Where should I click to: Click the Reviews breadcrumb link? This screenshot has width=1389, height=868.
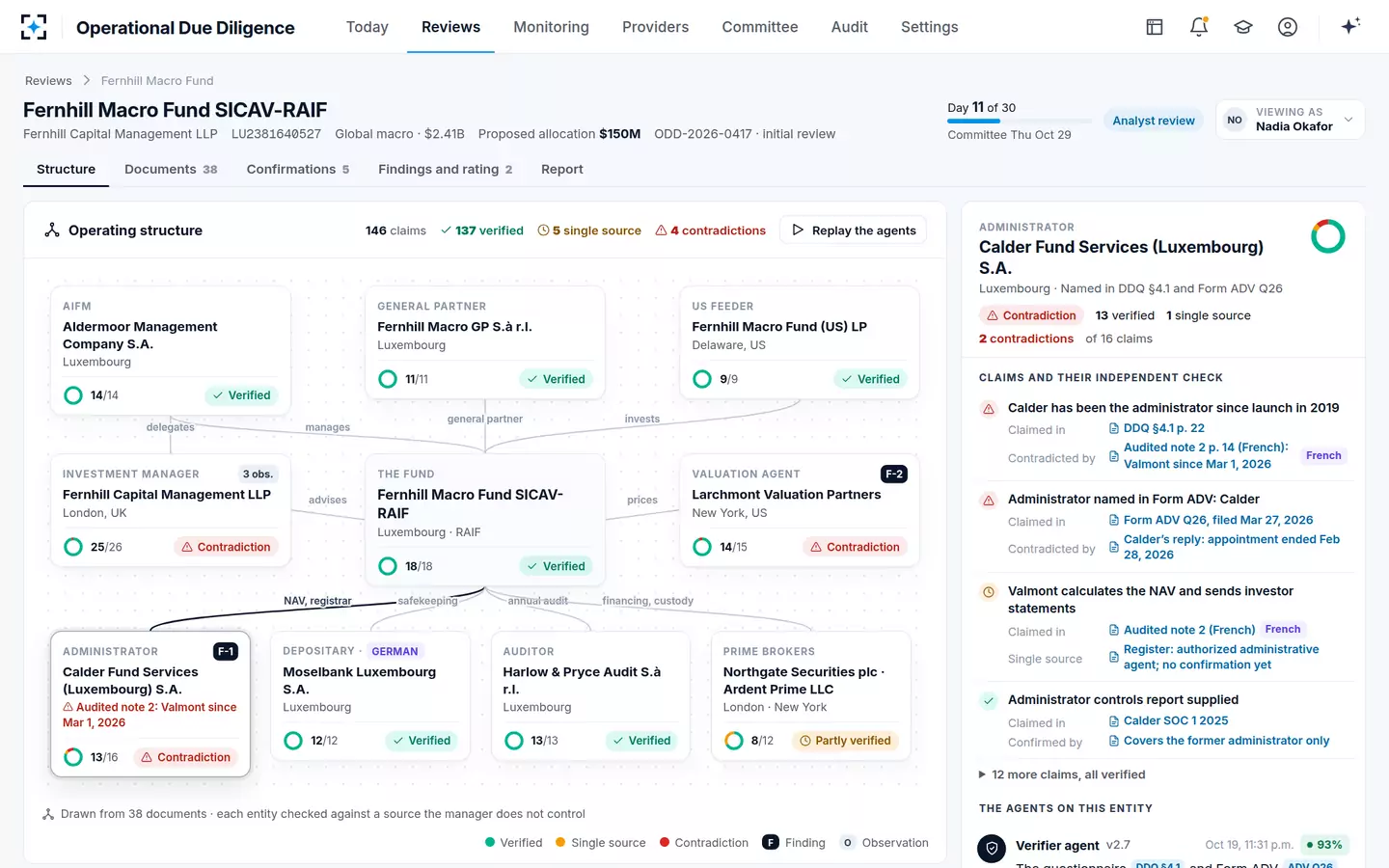[48, 81]
